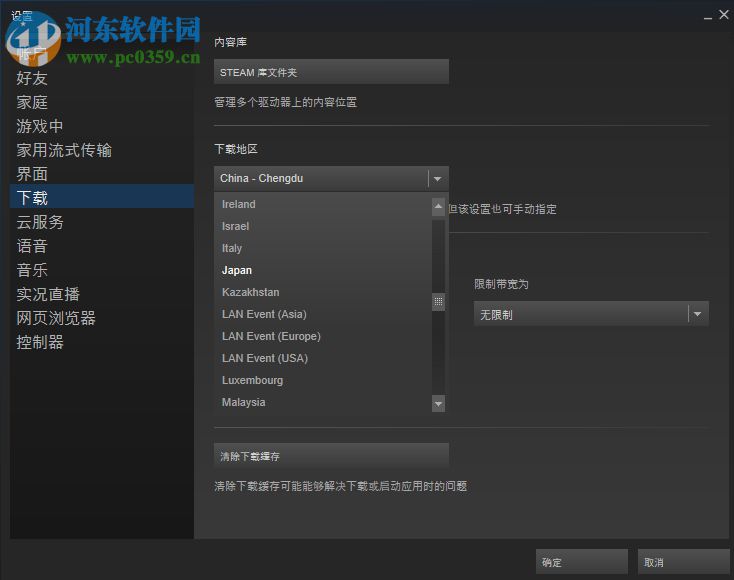This screenshot has height=580, width=734.
Task: Click the region list scroll-down arrow
Action: [x=438, y=403]
